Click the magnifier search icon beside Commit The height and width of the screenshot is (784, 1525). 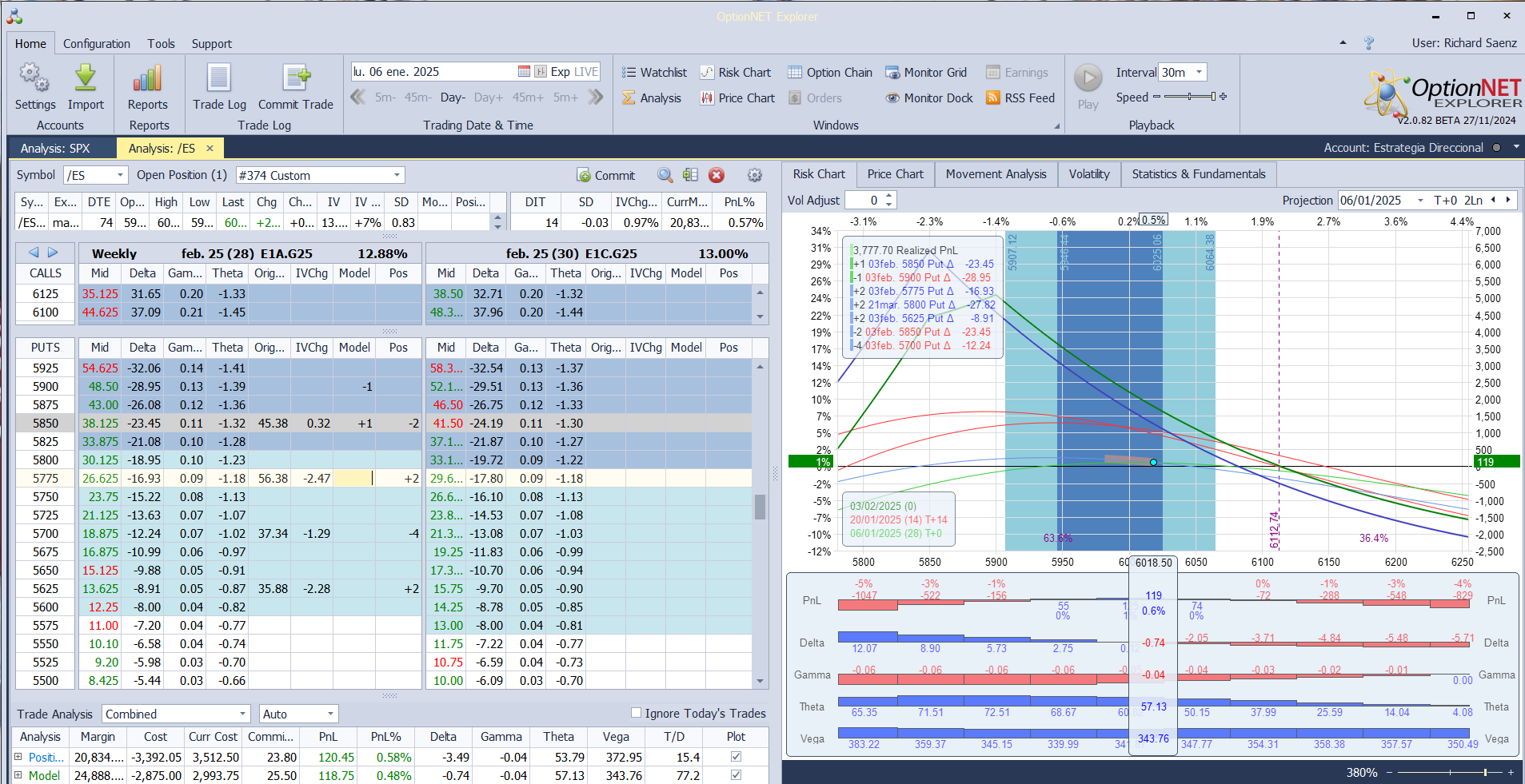click(665, 175)
